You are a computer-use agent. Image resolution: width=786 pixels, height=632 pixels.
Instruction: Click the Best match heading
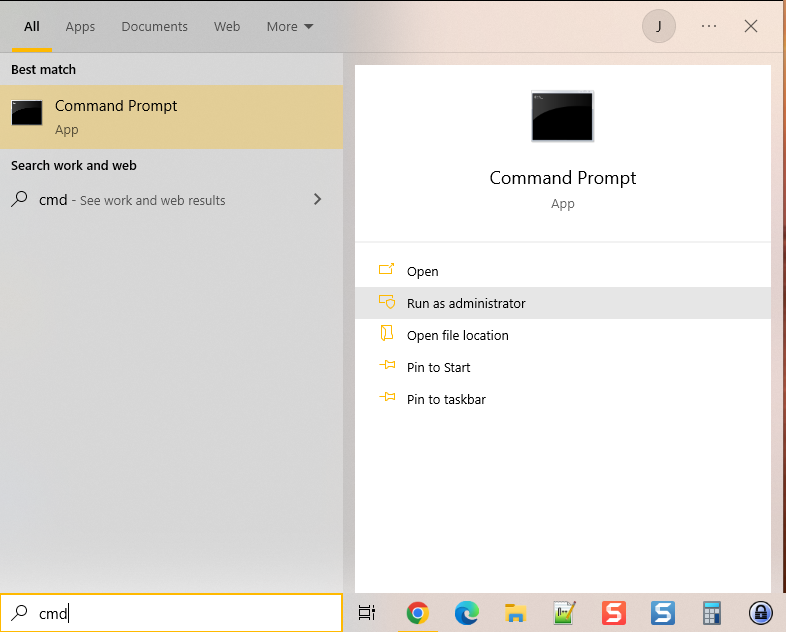(x=44, y=70)
